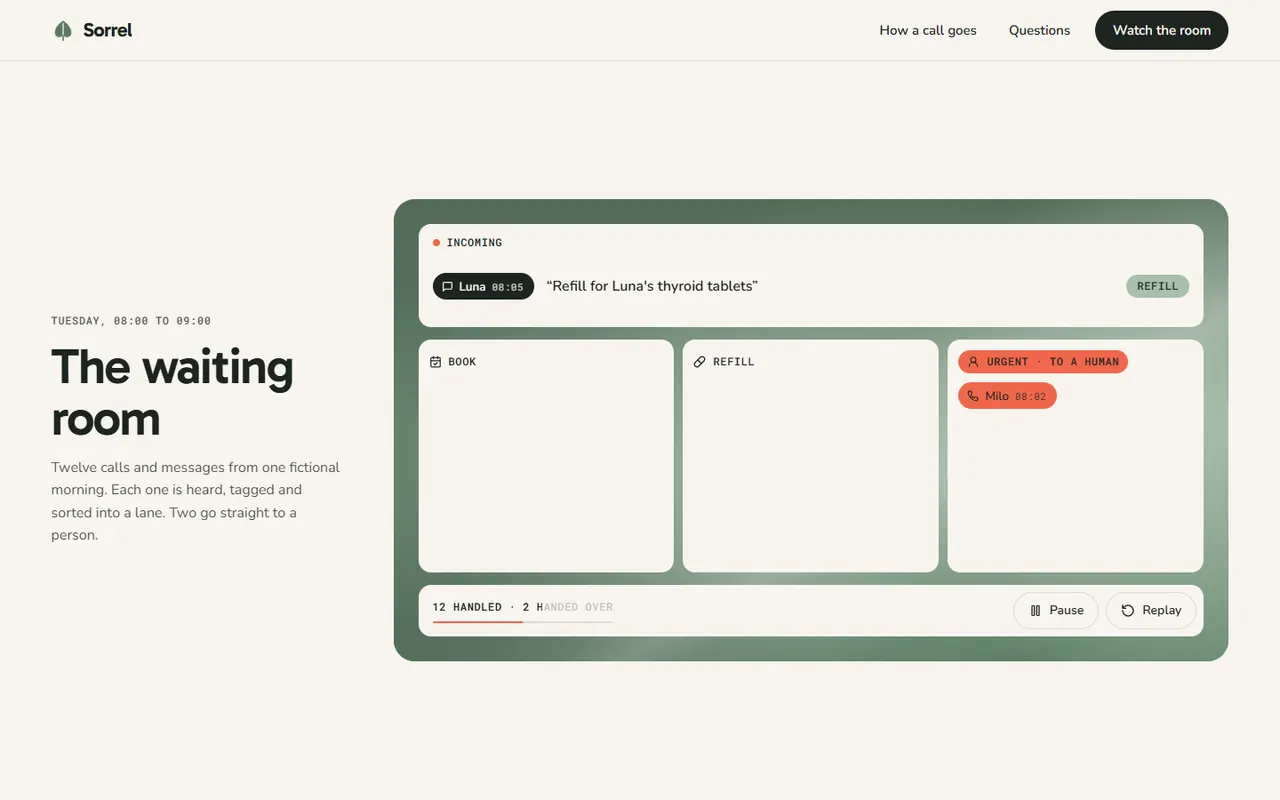The width and height of the screenshot is (1280, 800).
Task: Select the Milo 08:02 call chip
Action: tap(1007, 396)
